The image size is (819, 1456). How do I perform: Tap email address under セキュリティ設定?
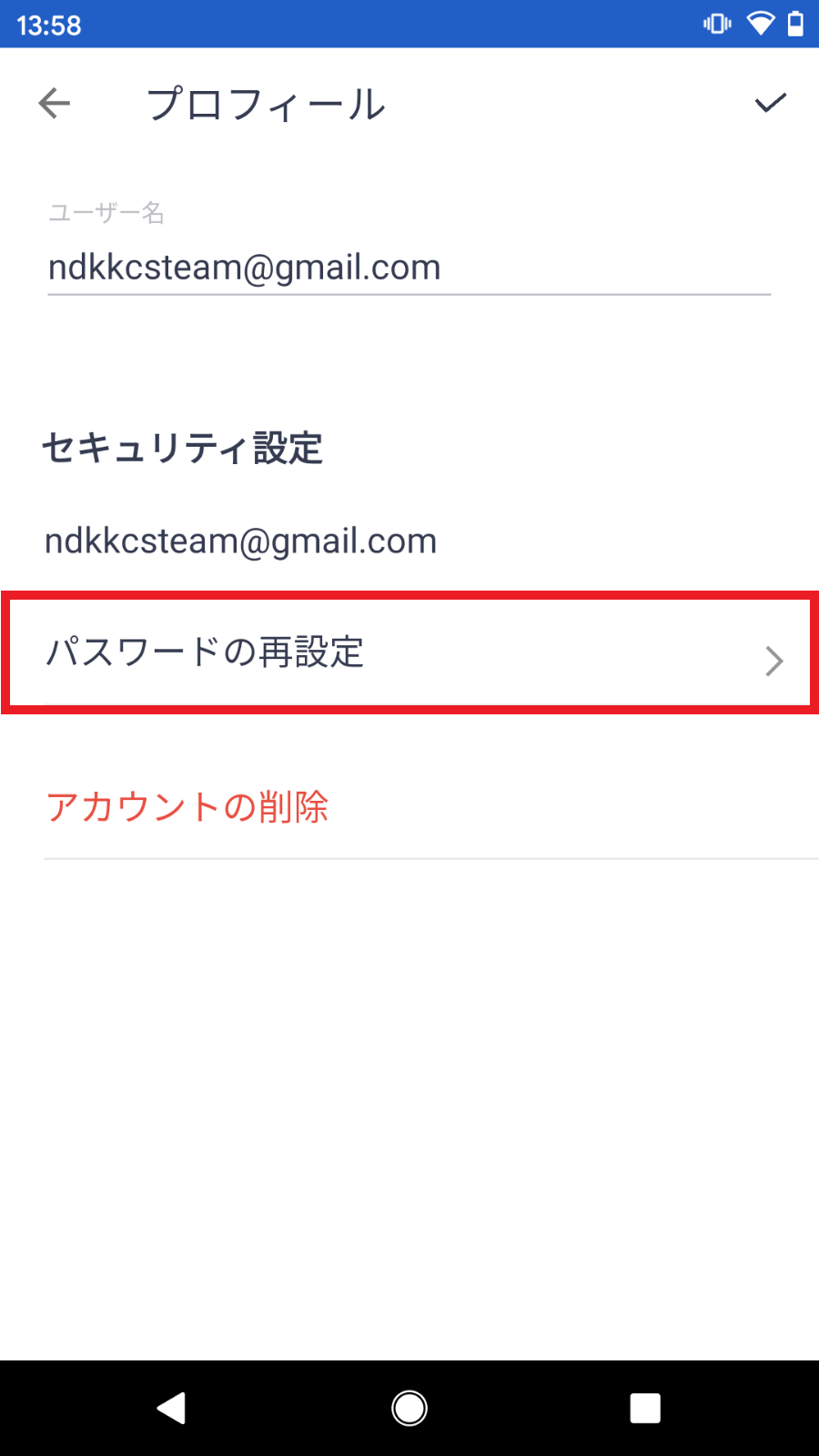[x=241, y=541]
